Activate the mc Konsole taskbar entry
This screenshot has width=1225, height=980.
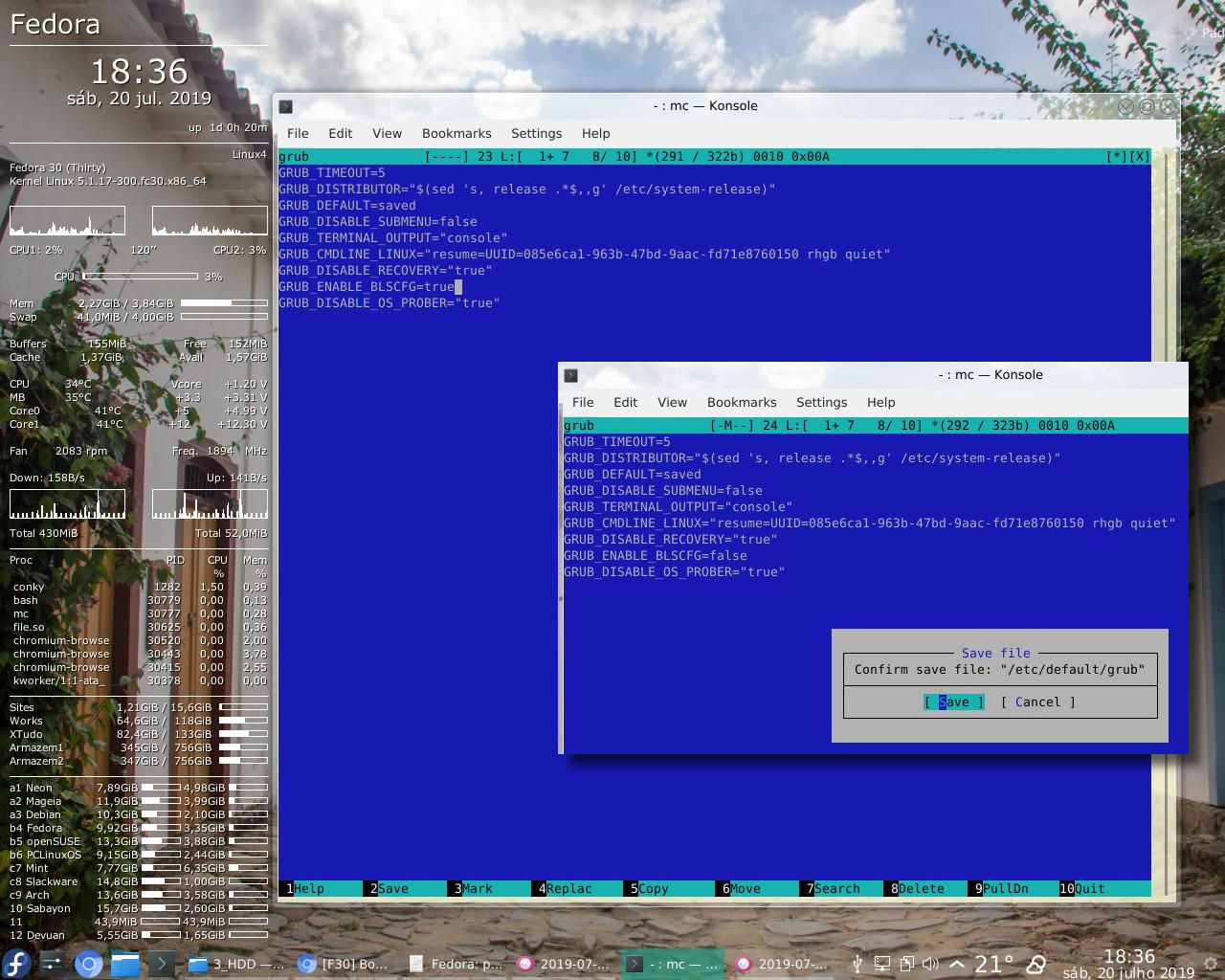(673, 964)
